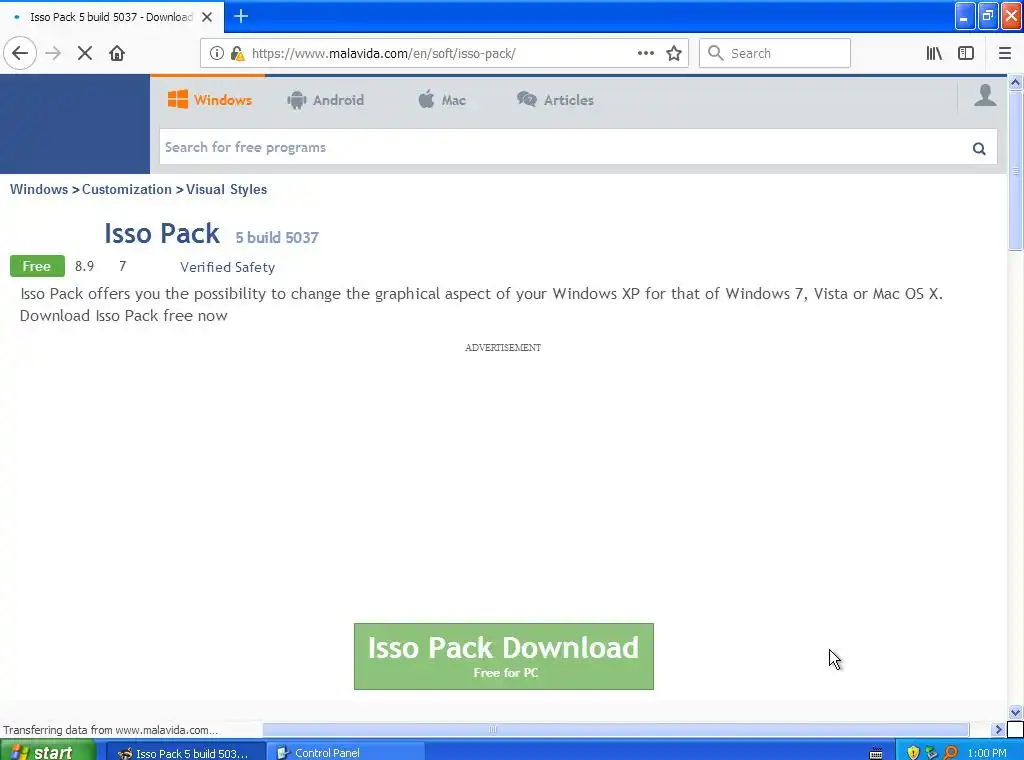Click the vertical scrollbar down arrow
The image size is (1024, 760).
click(x=1015, y=712)
